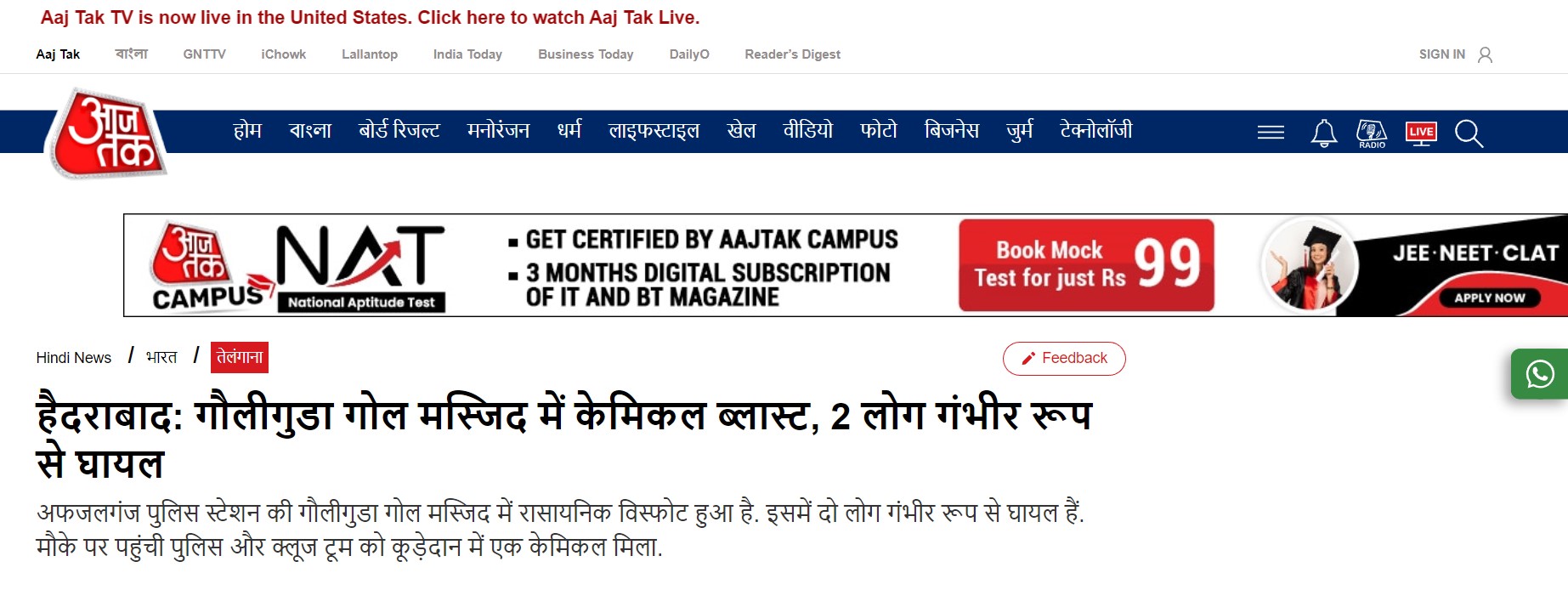Click the graduate student image in ad
Image resolution: width=1568 pixels, height=590 pixels.
click(x=1308, y=266)
